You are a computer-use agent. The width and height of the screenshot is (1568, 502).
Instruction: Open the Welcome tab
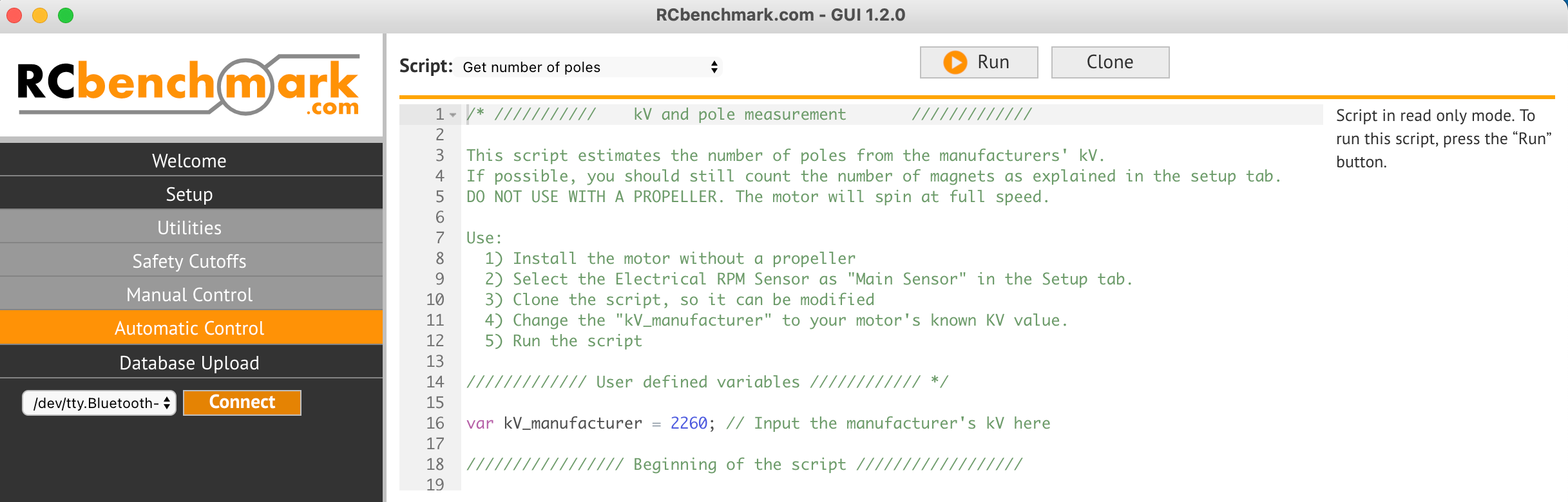(x=189, y=160)
